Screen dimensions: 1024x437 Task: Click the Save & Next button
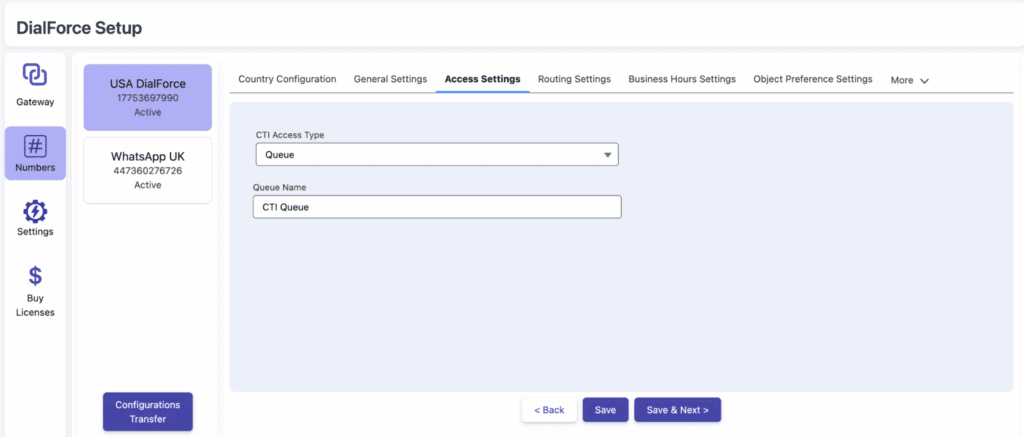coord(677,410)
